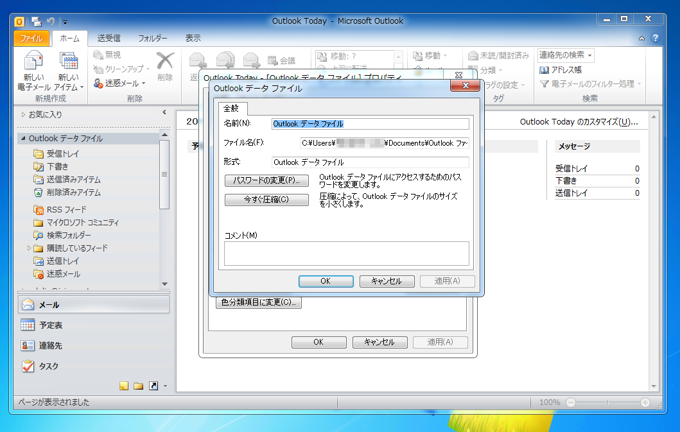Open the e-mail filter (電子メールのフィルター処理) dropdown
The width and height of the screenshot is (680, 432).
click(590, 84)
